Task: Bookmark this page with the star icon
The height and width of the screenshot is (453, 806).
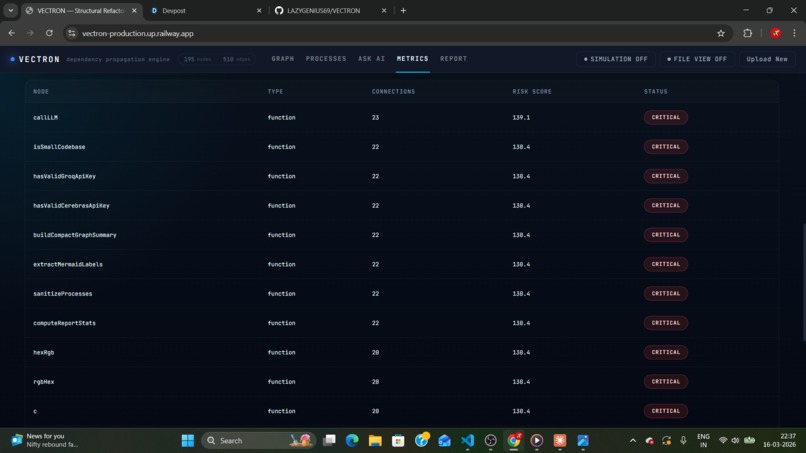Action: [x=721, y=33]
